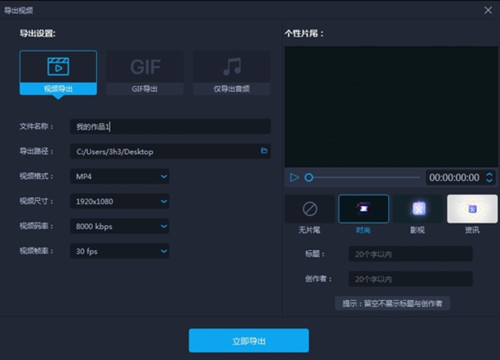Image resolution: width=500 pixels, height=360 pixels.
Task: Play the ending preview
Action: click(x=294, y=177)
